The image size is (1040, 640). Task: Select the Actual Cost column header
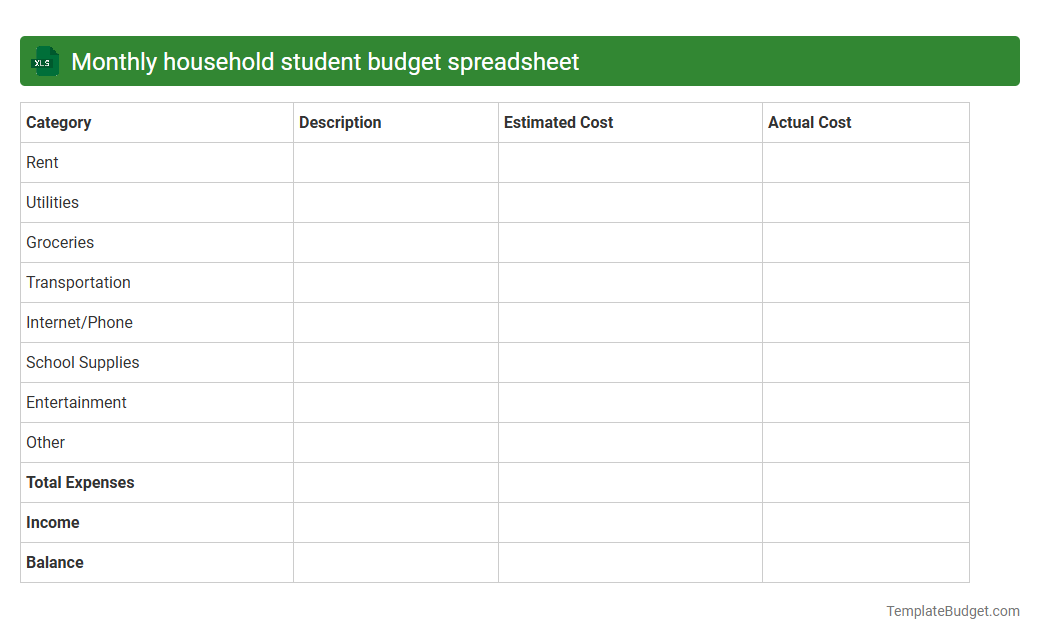pyautogui.click(x=810, y=122)
